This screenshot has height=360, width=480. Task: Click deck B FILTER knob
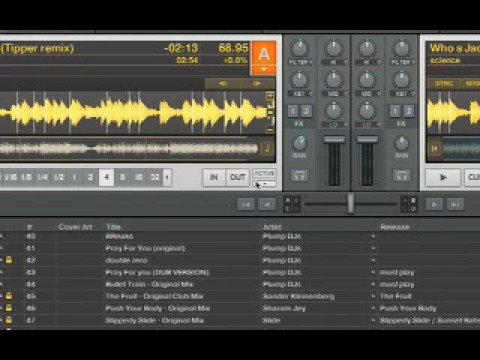[402, 49]
